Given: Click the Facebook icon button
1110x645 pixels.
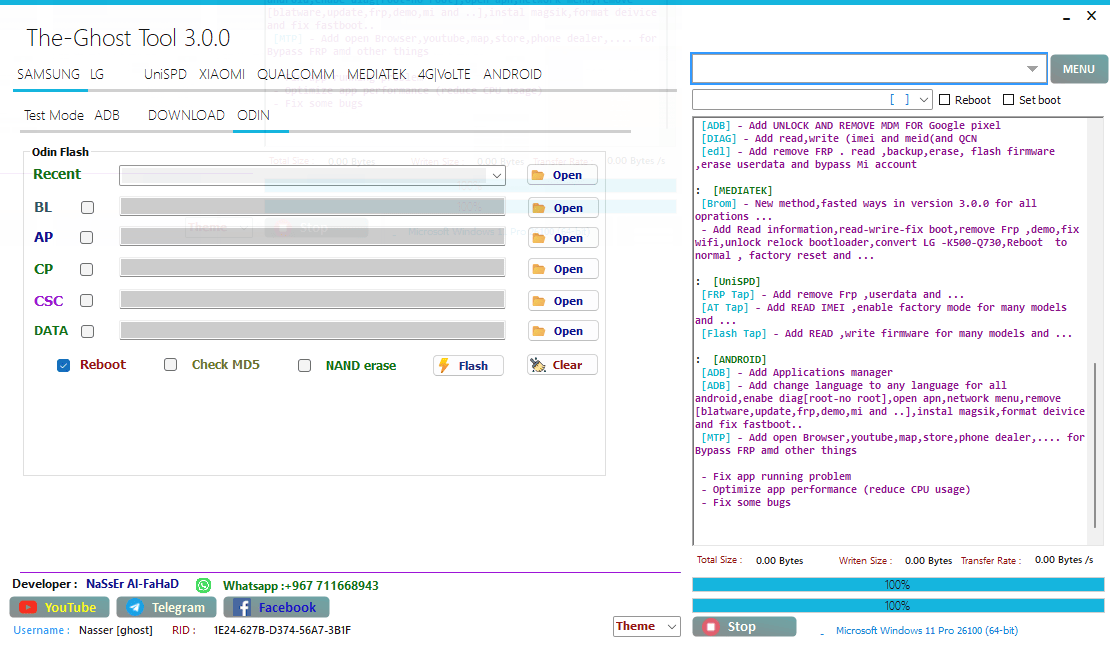Looking at the screenshot, I should coord(241,607).
